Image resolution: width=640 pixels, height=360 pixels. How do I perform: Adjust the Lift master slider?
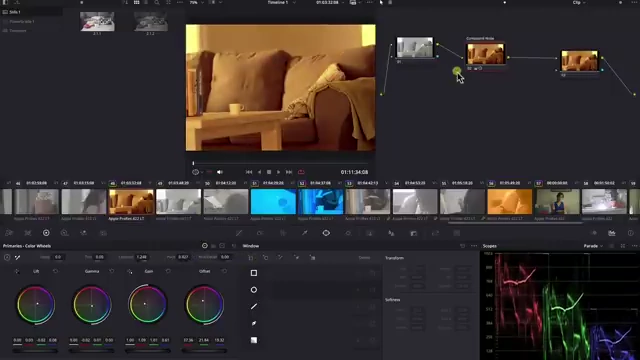(x=35, y=350)
